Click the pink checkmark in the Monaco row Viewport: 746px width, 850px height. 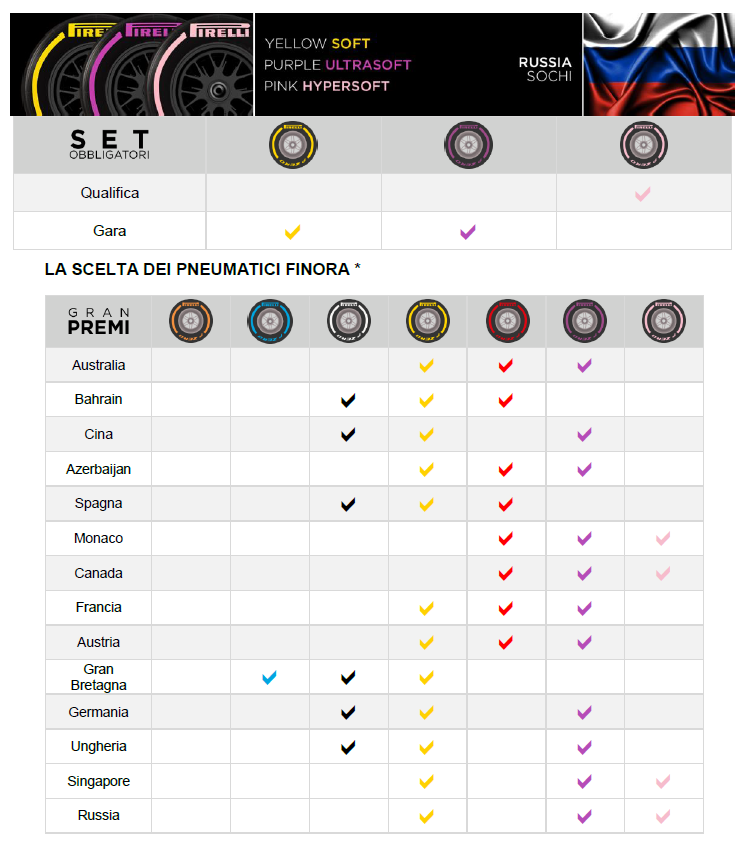click(662, 539)
